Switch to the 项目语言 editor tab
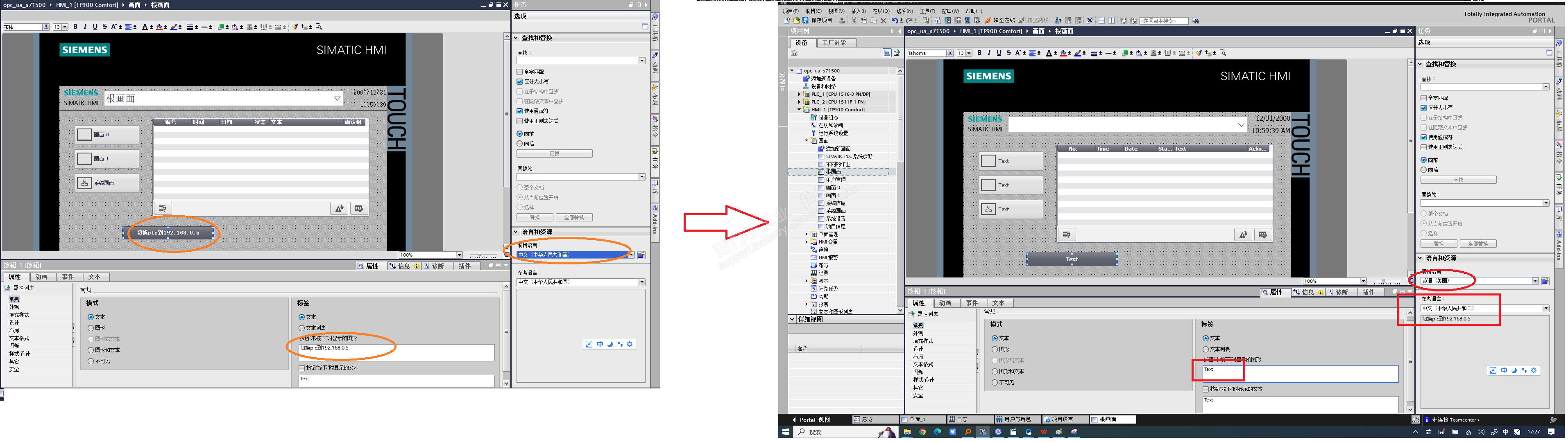This screenshot has width=1568, height=442. point(1062,419)
